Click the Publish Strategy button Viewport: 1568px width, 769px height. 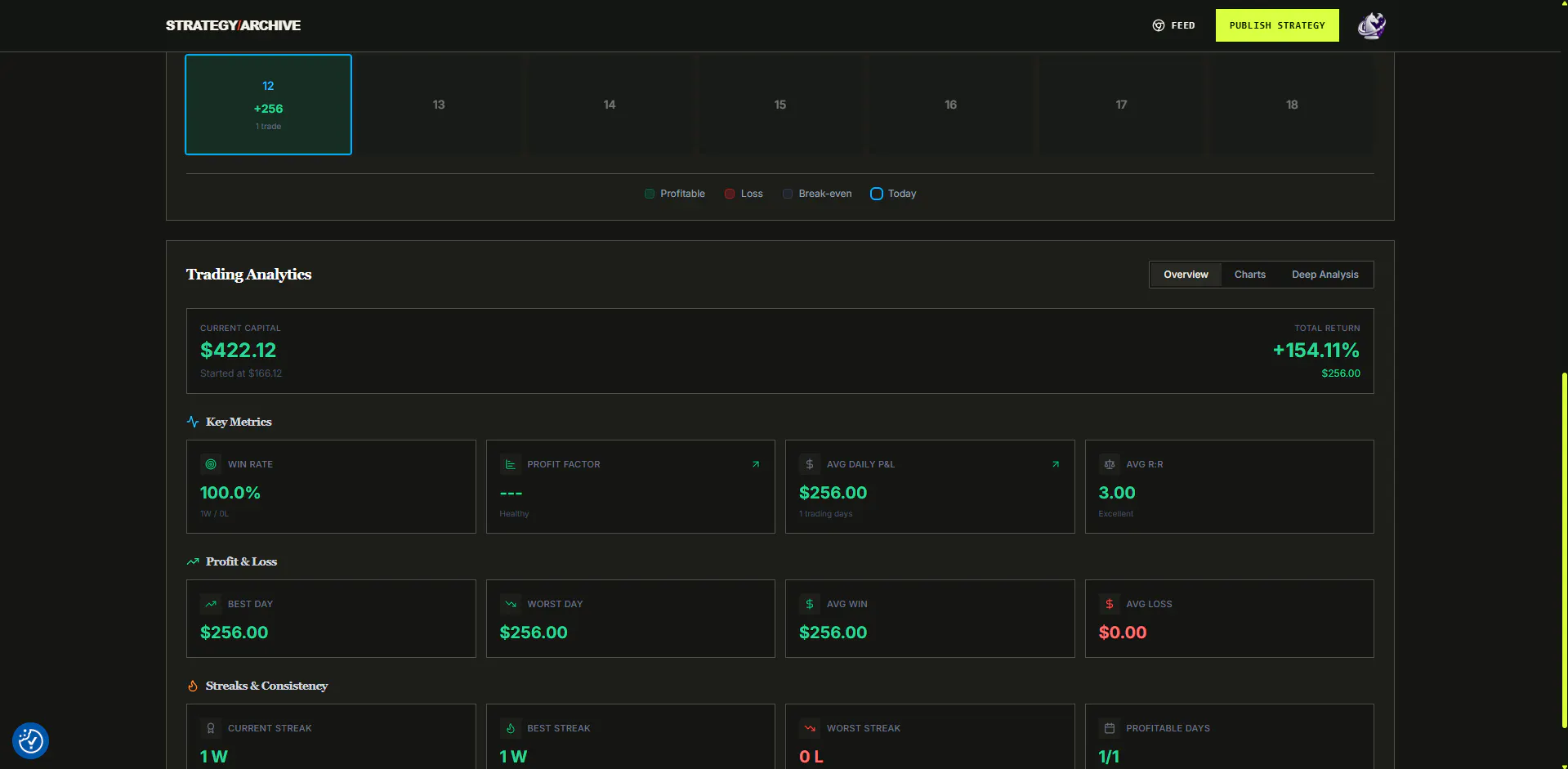click(x=1277, y=25)
